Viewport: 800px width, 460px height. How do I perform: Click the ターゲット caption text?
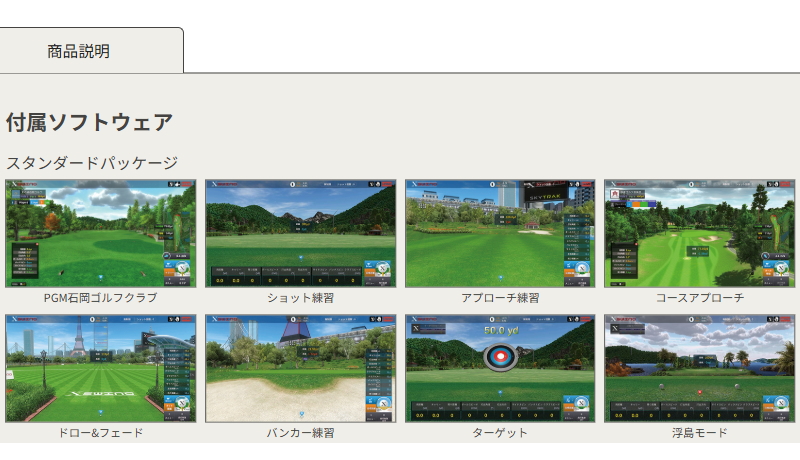[x=500, y=433]
